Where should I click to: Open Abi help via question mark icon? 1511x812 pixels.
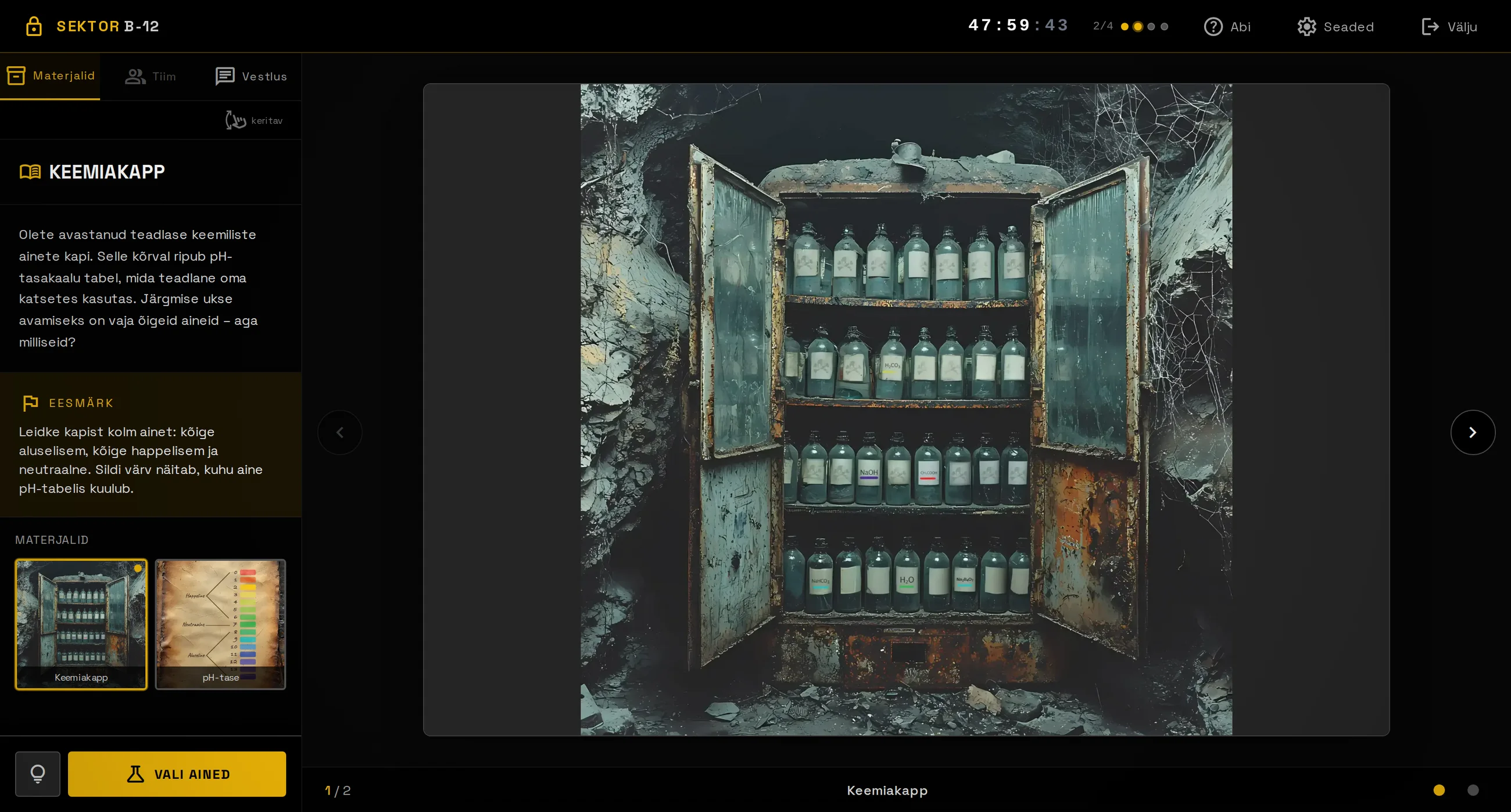[1212, 26]
